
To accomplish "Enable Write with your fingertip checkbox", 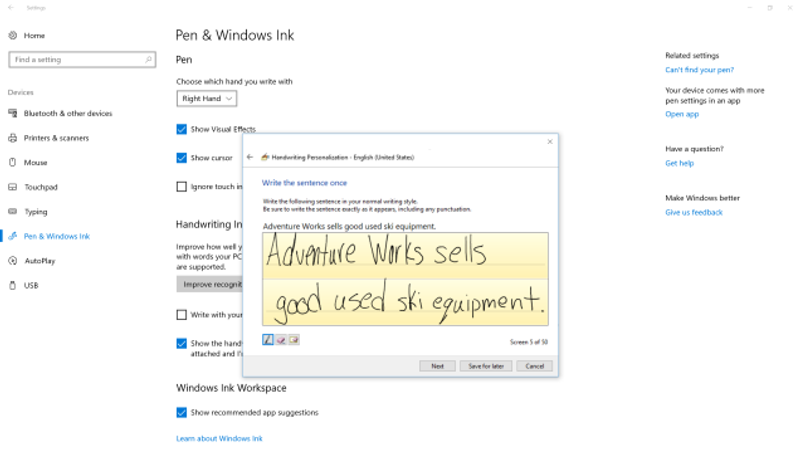I will coord(182,315).
